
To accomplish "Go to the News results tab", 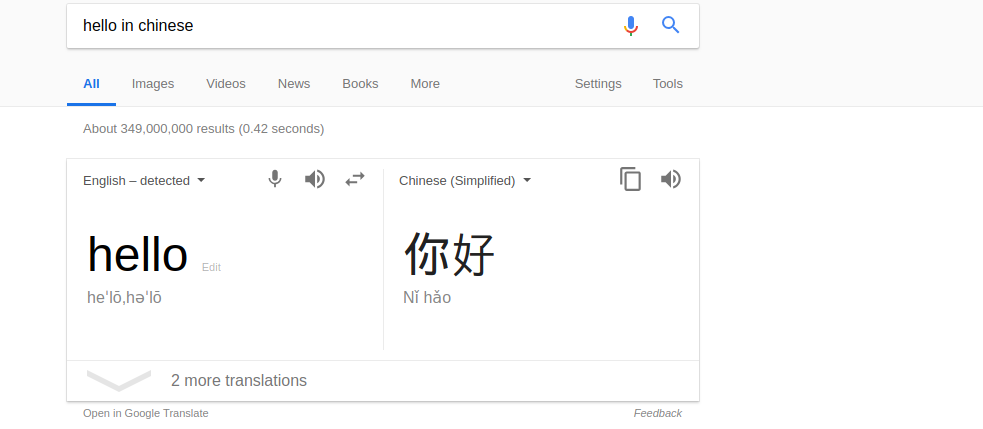I will coord(294,84).
